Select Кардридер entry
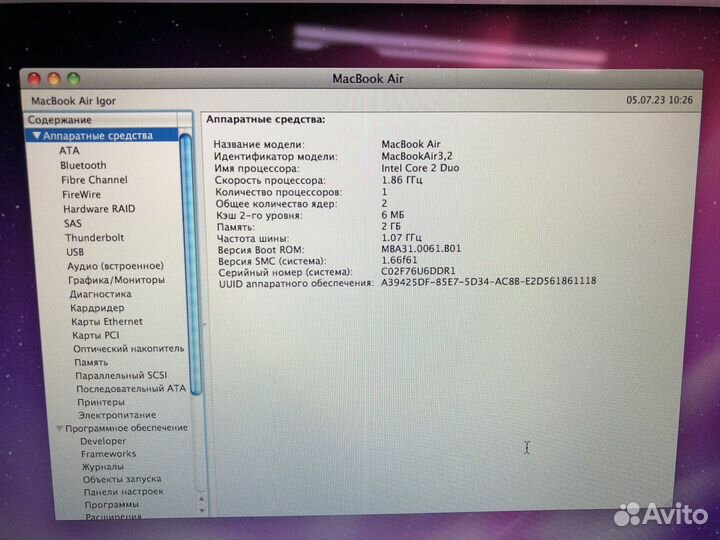This screenshot has height=540, width=720. pyautogui.click(x=97, y=308)
